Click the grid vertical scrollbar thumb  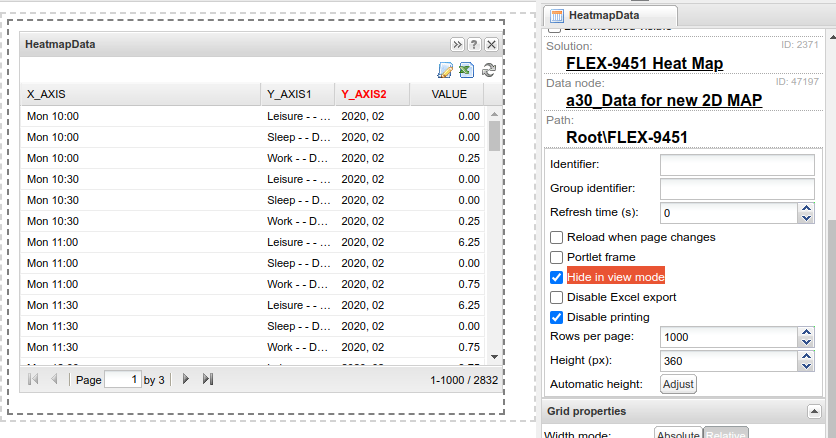(x=494, y=136)
